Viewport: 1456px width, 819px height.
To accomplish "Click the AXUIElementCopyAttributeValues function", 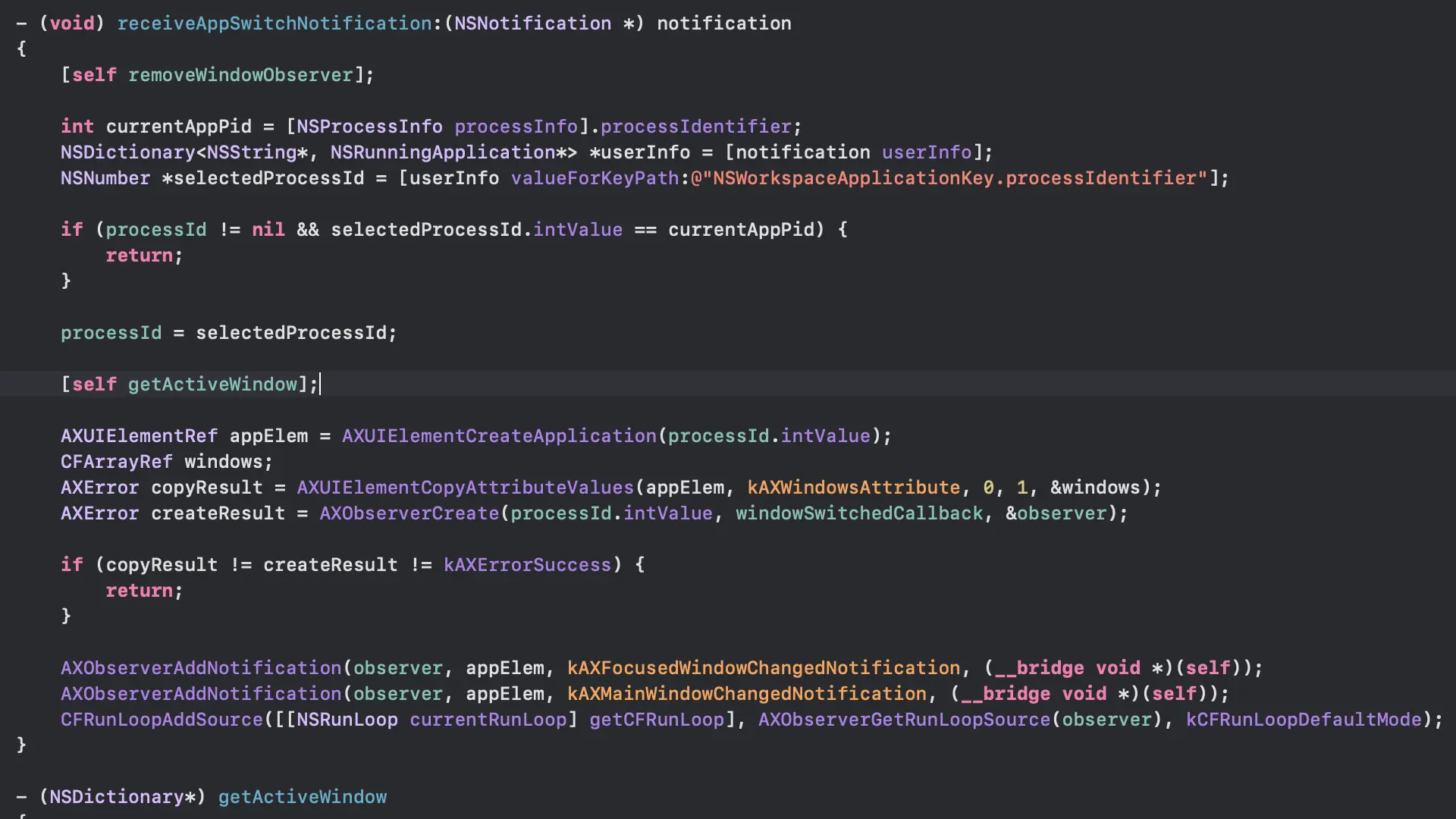I will [x=465, y=488].
